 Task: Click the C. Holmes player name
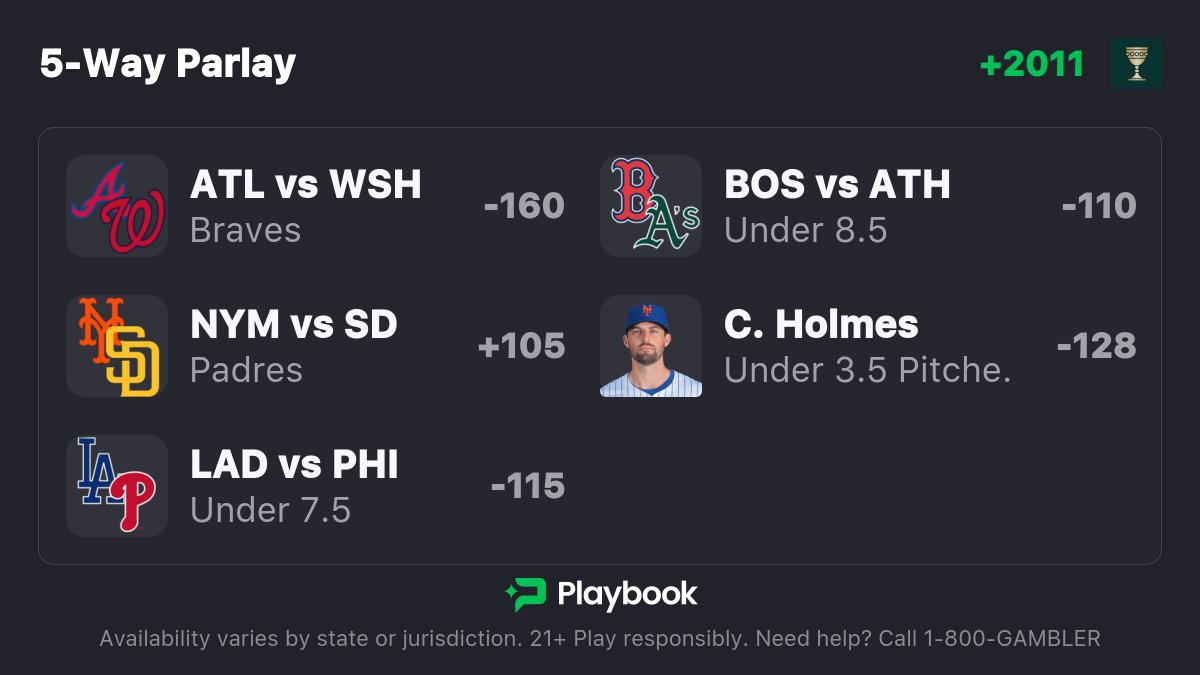(821, 324)
